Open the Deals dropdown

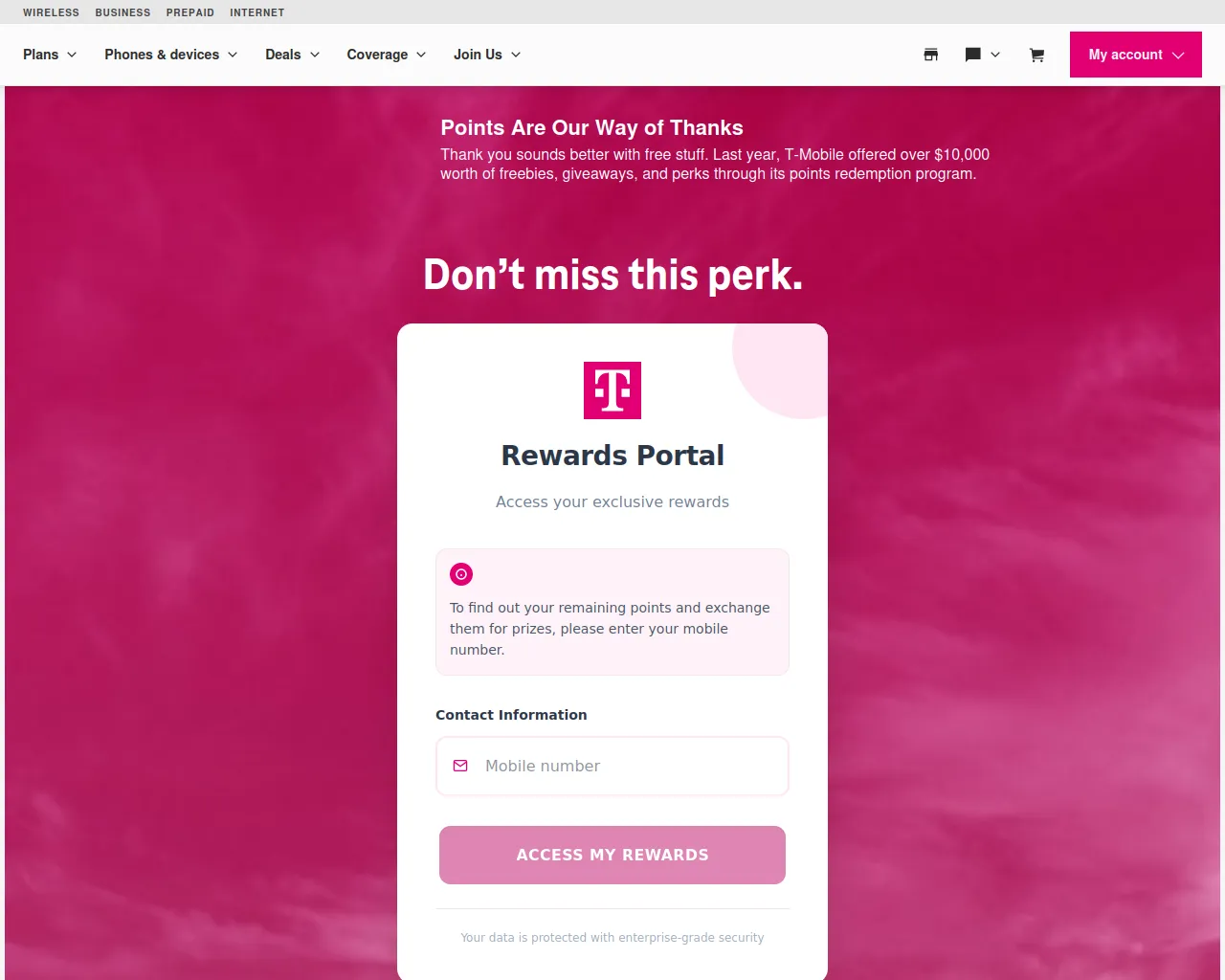point(292,55)
